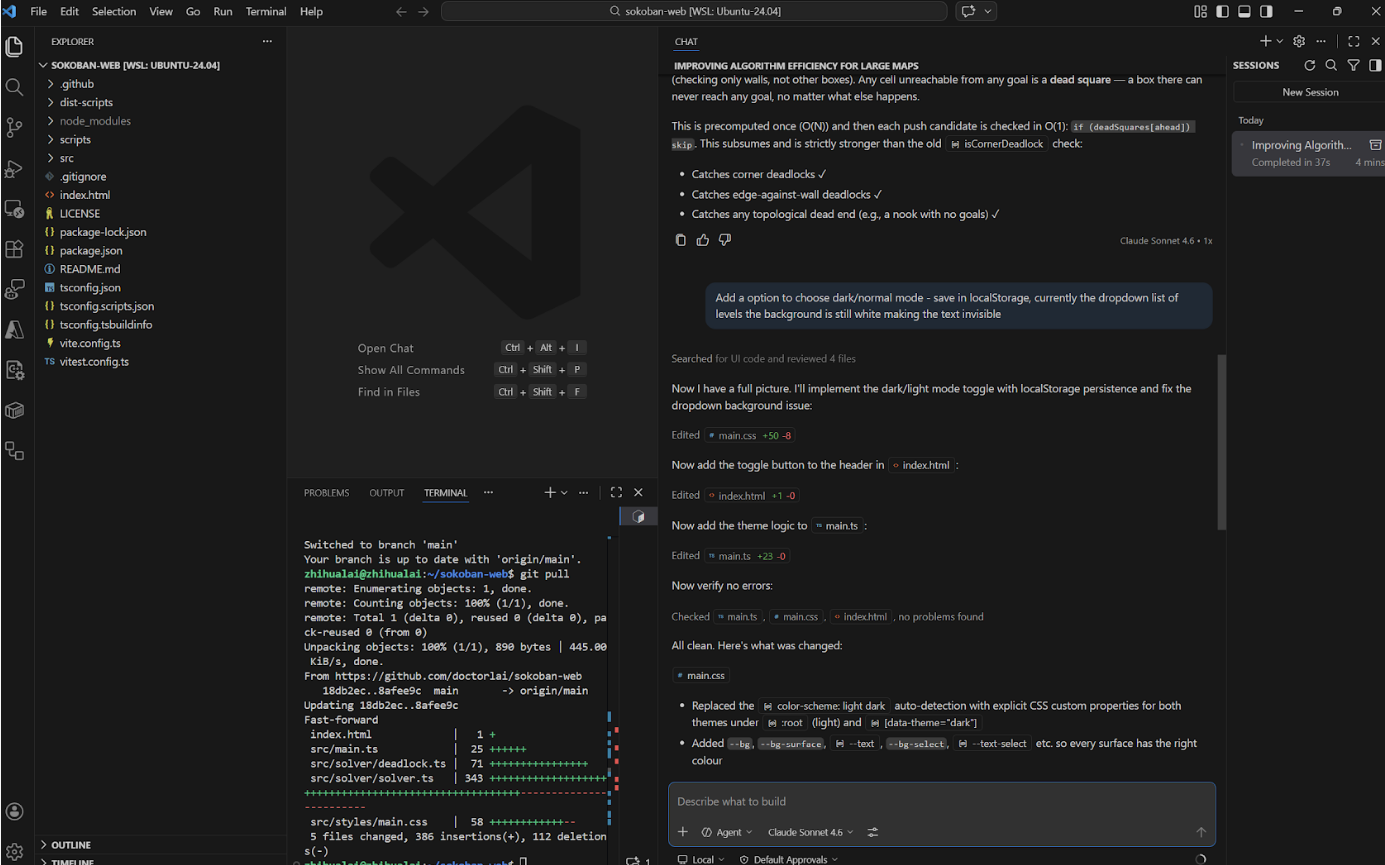Viewport: 1385px width, 865px height.
Task: Open the Improving Algorithm session
Action: click(1308, 153)
